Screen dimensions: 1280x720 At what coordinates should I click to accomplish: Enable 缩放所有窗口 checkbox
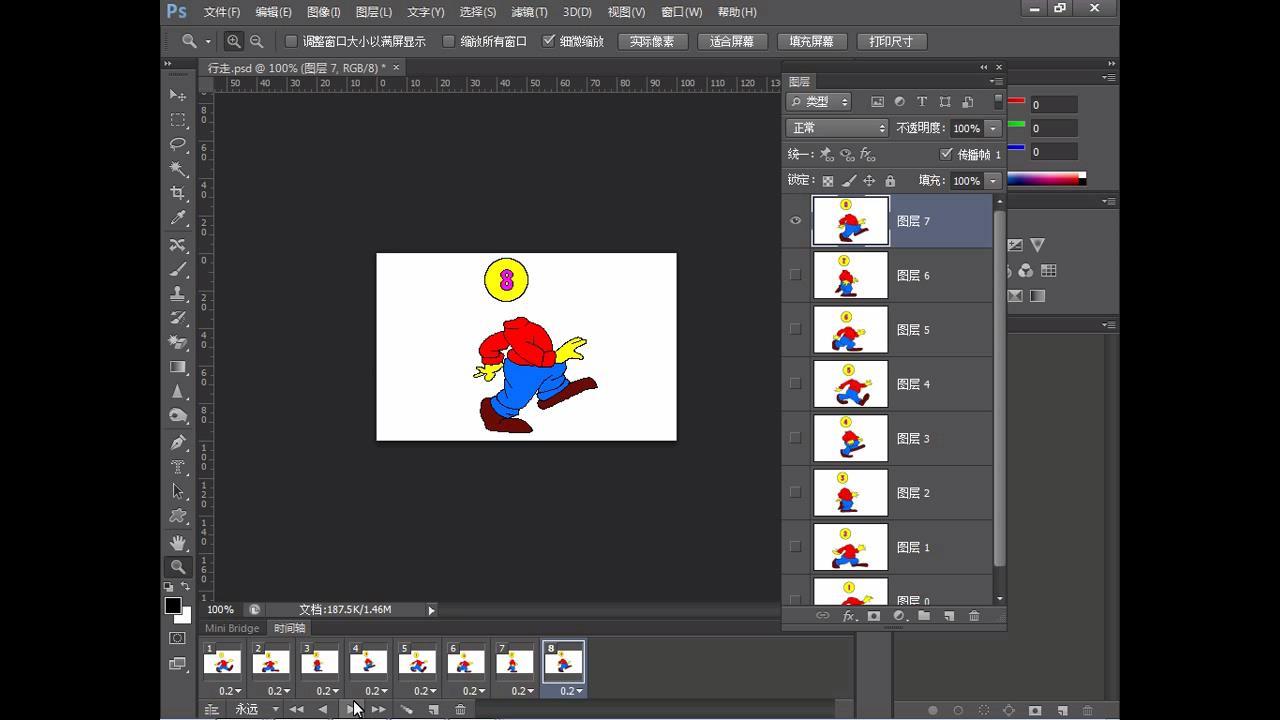449,41
